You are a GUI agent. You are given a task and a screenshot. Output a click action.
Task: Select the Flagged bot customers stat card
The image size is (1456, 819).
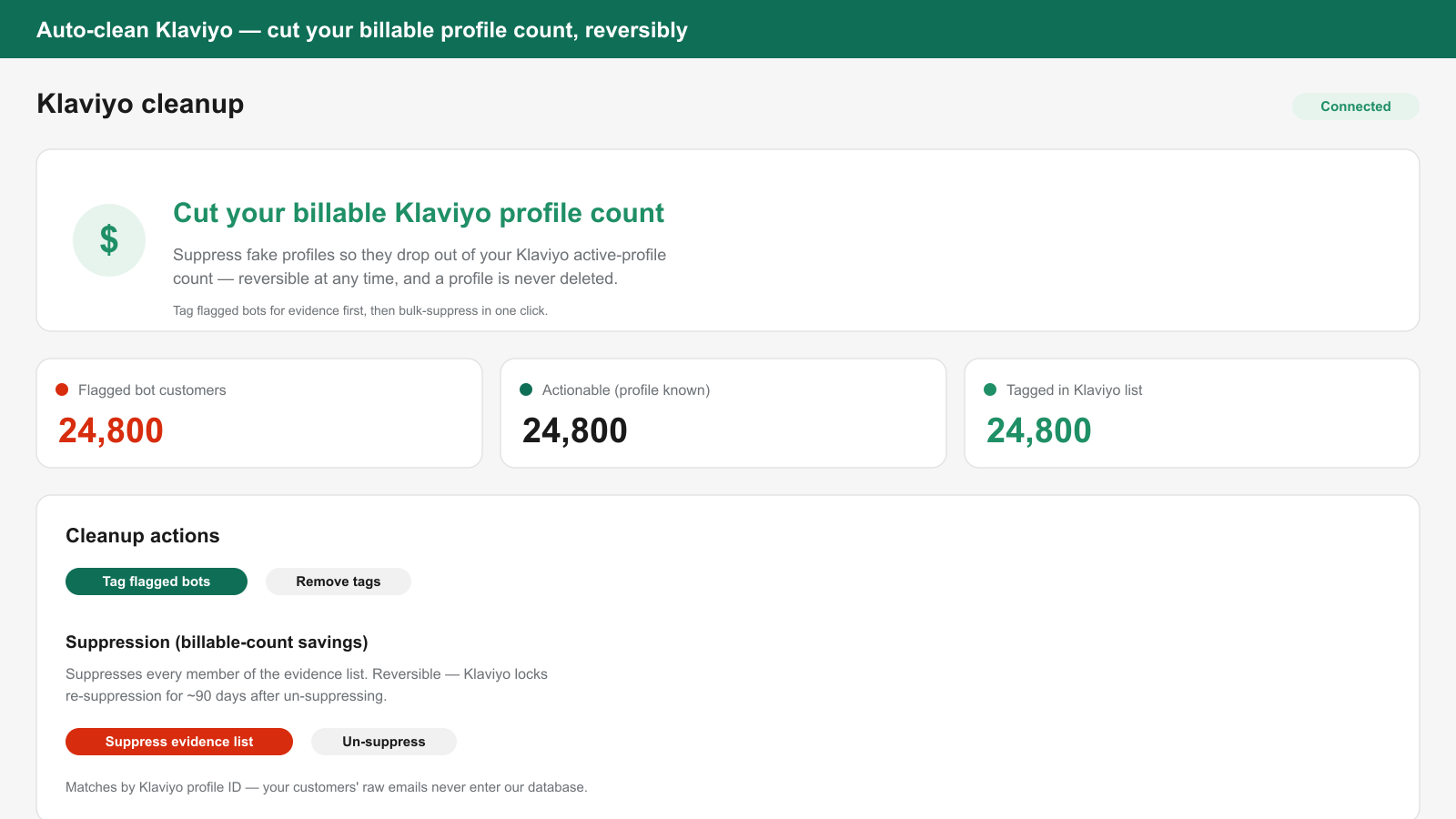click(x=259, y=413)
